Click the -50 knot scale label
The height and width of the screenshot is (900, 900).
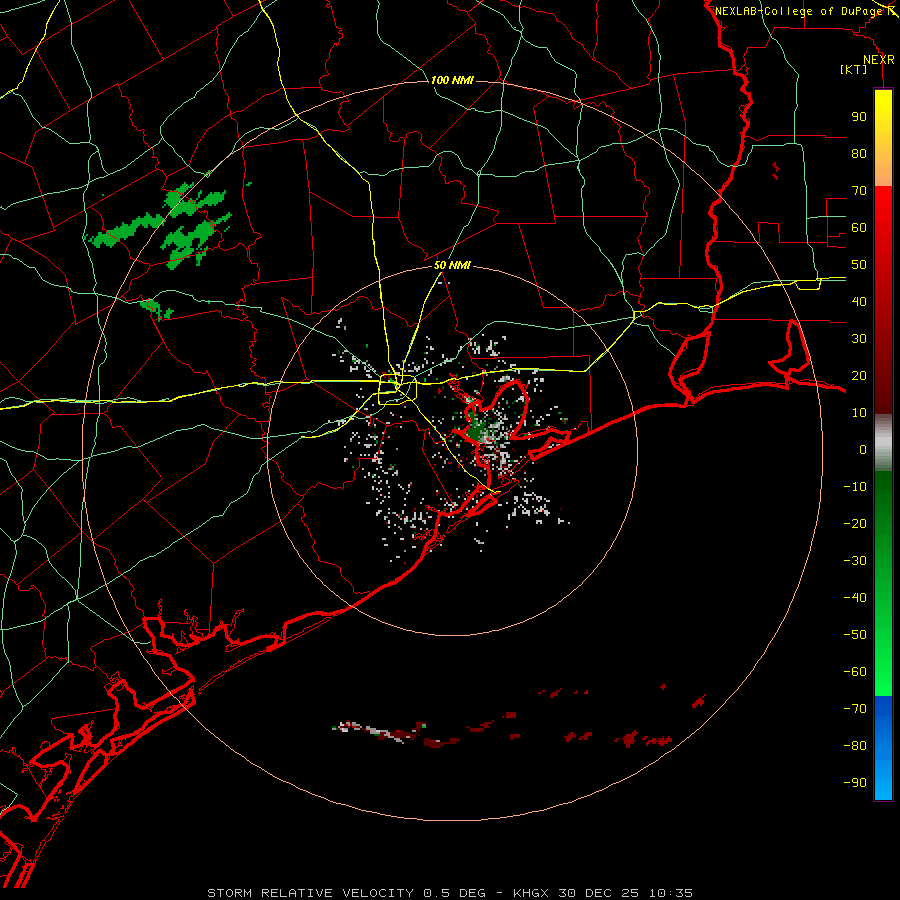pos(855,635)
